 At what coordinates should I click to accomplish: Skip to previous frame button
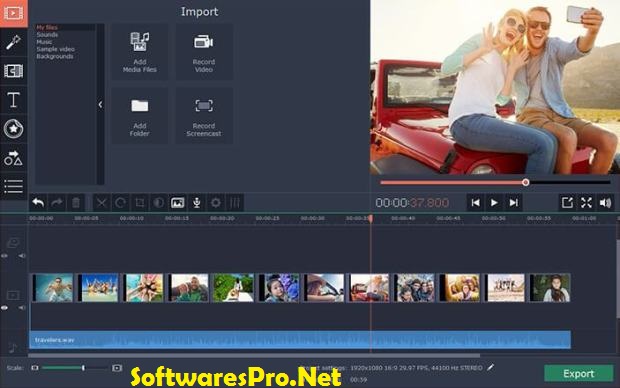(475, 203)
